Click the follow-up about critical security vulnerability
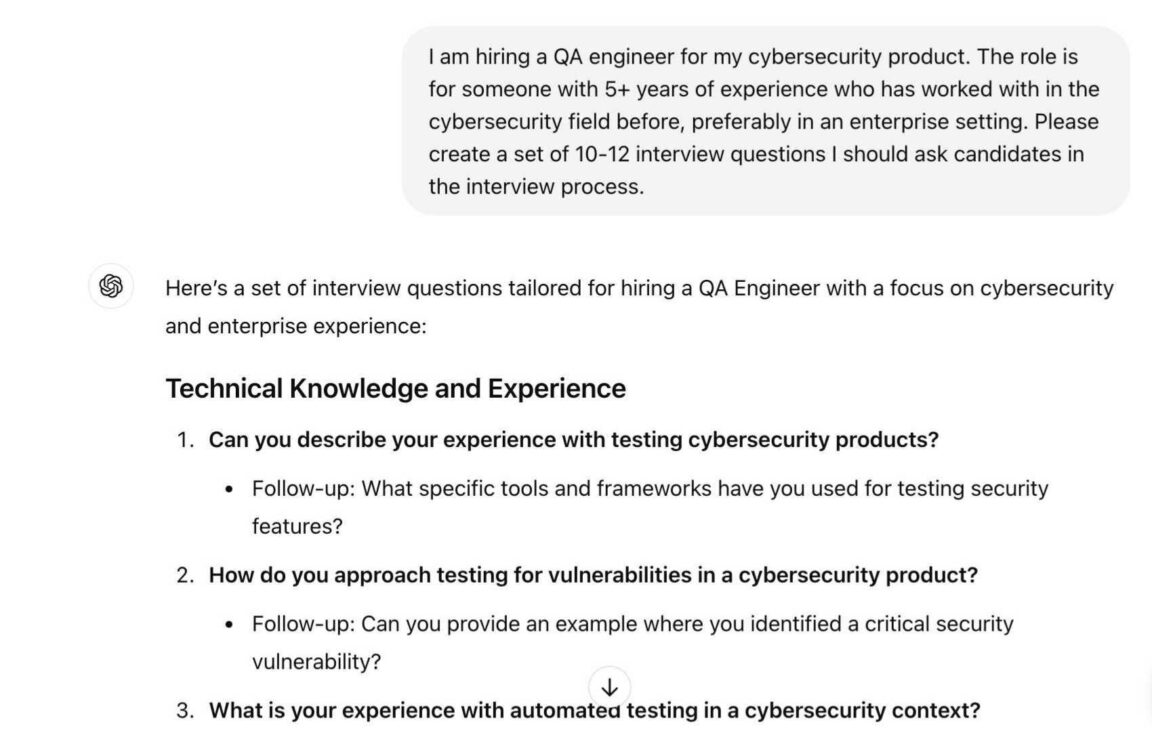1152x733 pixels. tap(630, 623)
